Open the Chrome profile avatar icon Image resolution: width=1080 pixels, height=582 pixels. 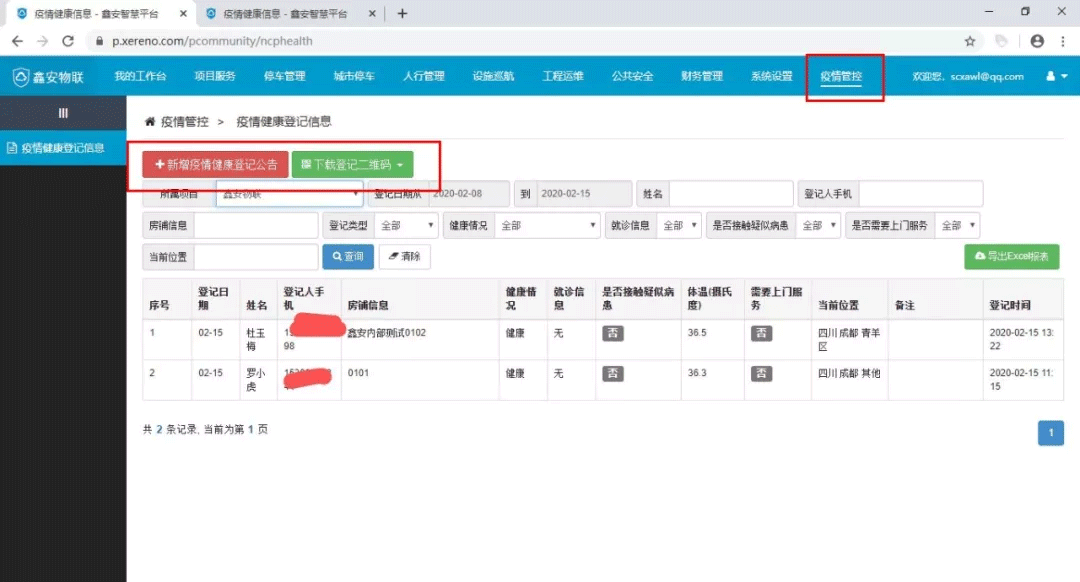(1037, 41)
